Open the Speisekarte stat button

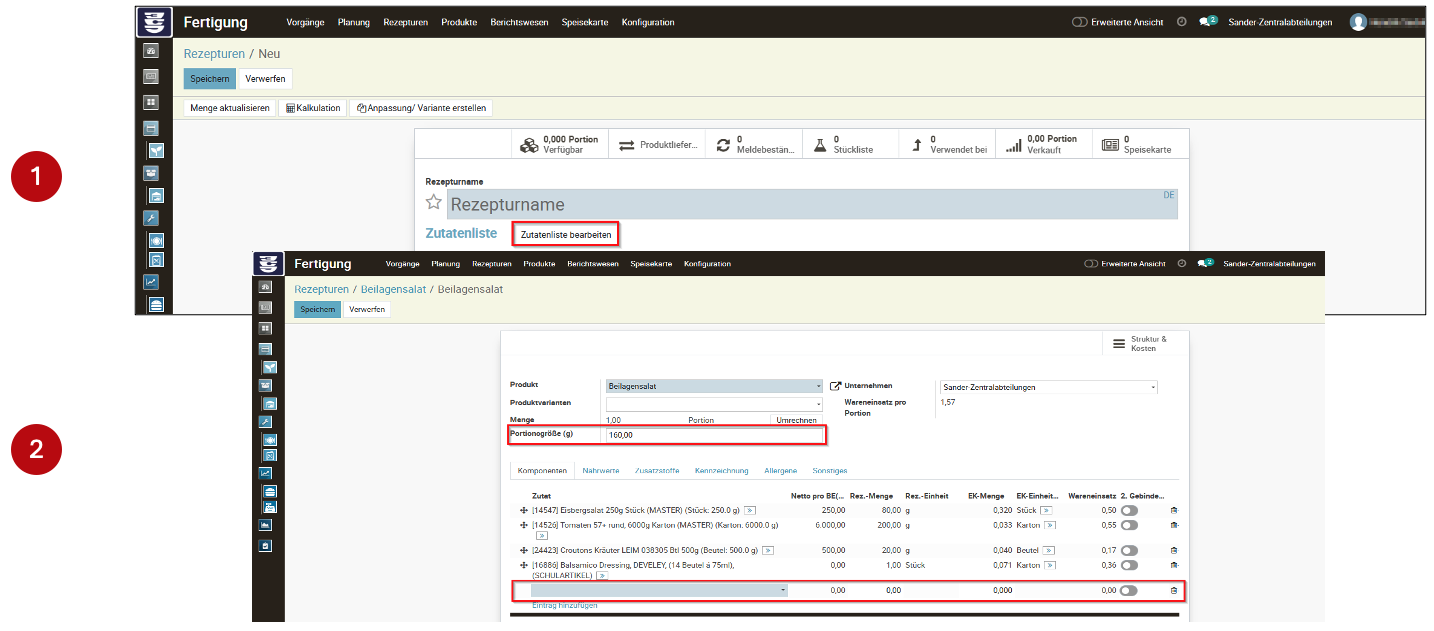click(1135, 145)
